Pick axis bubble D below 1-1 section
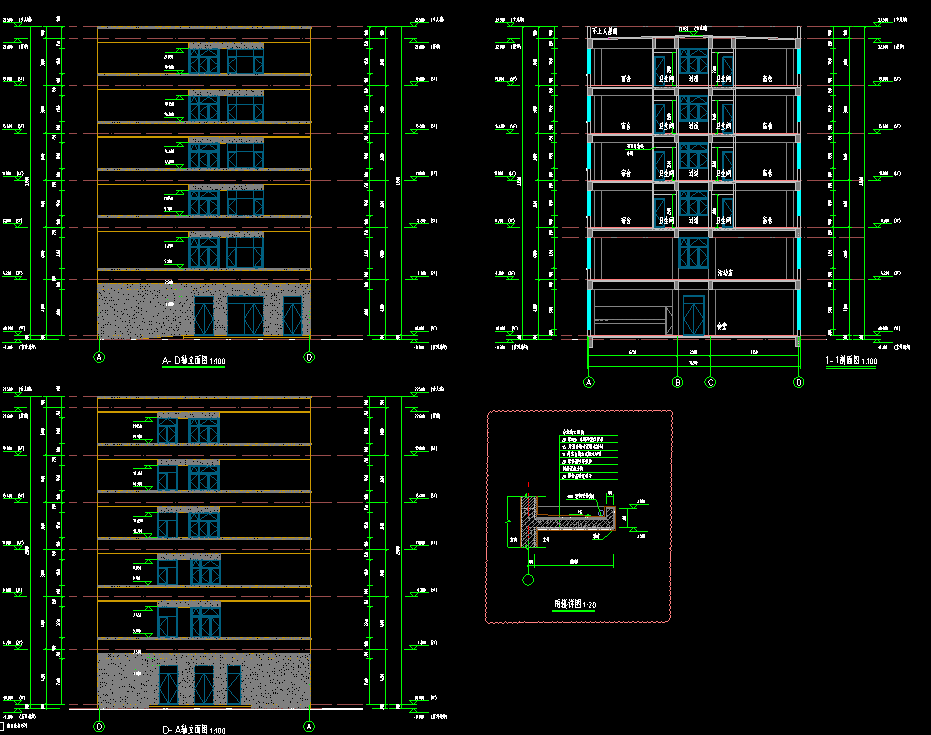 [798, 382]
